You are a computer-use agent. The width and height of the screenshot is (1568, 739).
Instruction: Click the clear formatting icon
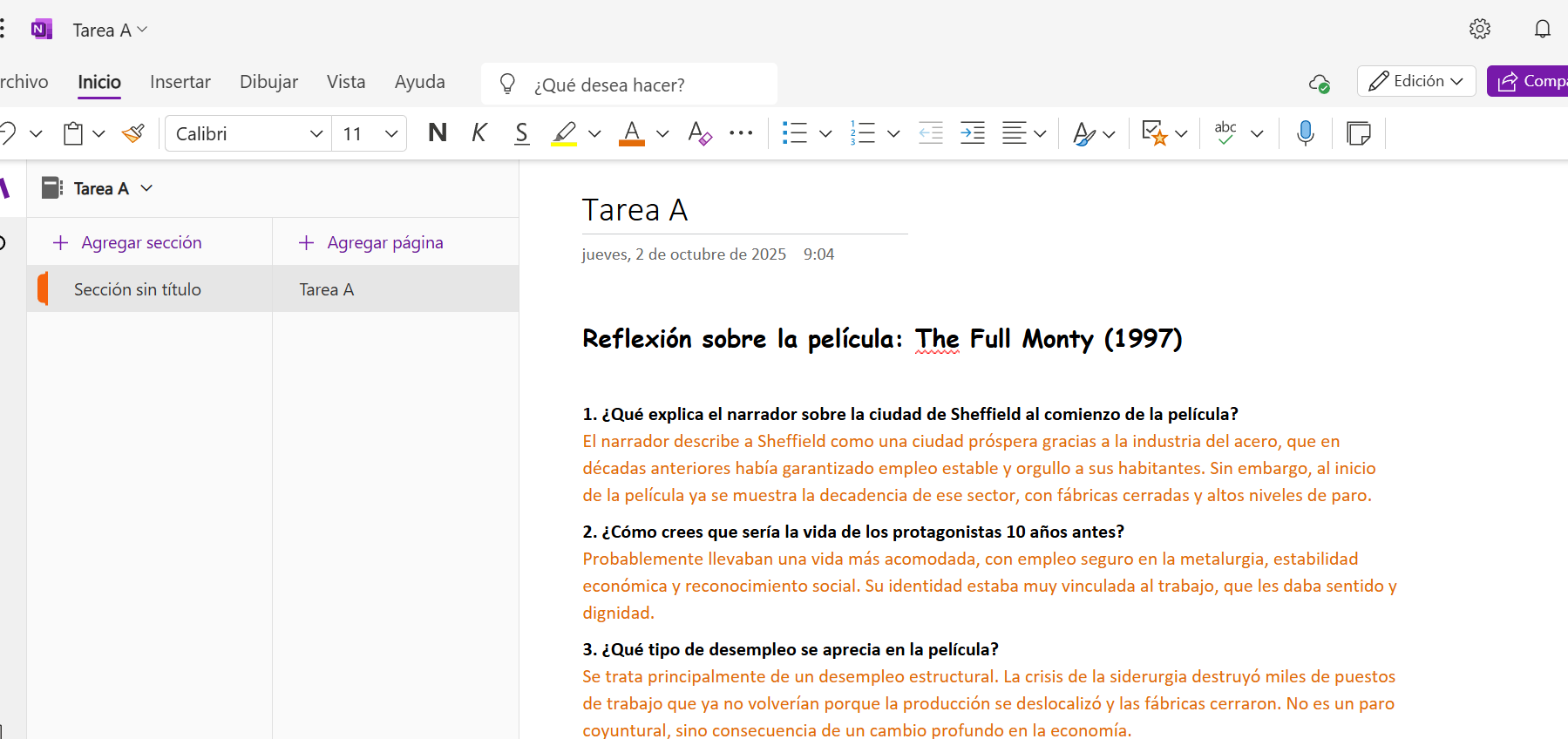tap(699, 133)
